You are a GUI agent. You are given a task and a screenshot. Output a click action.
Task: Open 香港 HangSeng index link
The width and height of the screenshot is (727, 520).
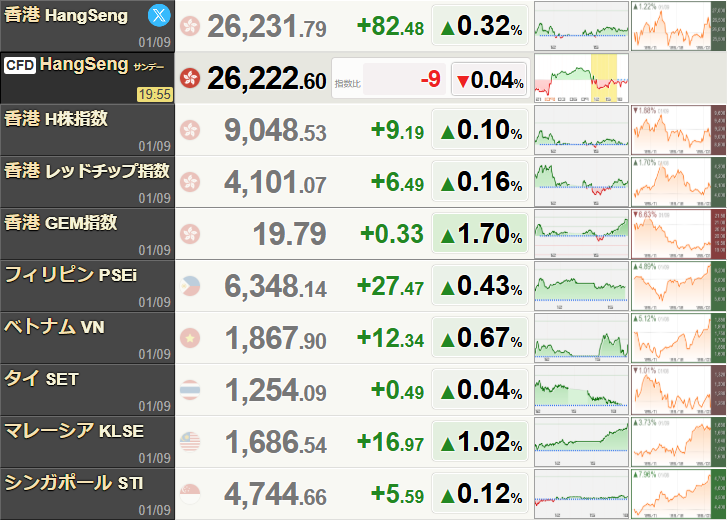click(66, 16)
